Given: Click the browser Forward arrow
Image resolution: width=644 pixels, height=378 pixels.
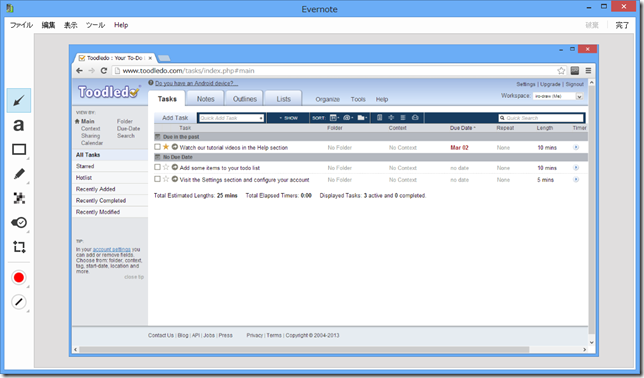Looking at the screenshot, I should (92, 71).
